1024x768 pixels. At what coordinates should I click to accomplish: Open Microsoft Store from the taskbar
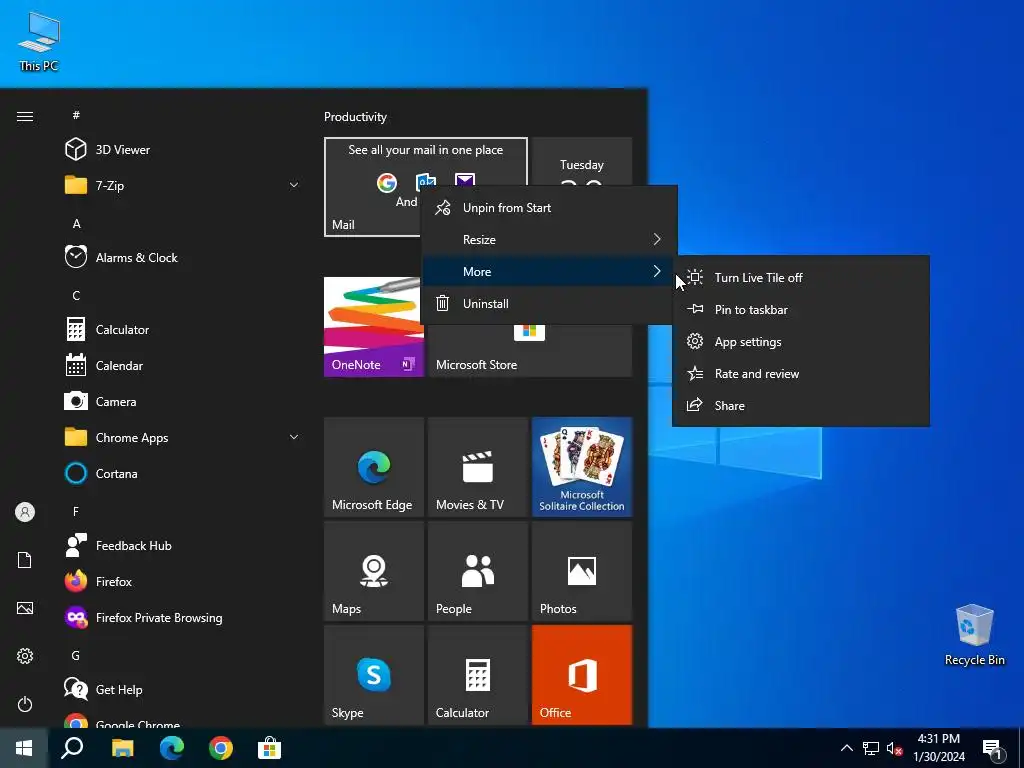269,748
